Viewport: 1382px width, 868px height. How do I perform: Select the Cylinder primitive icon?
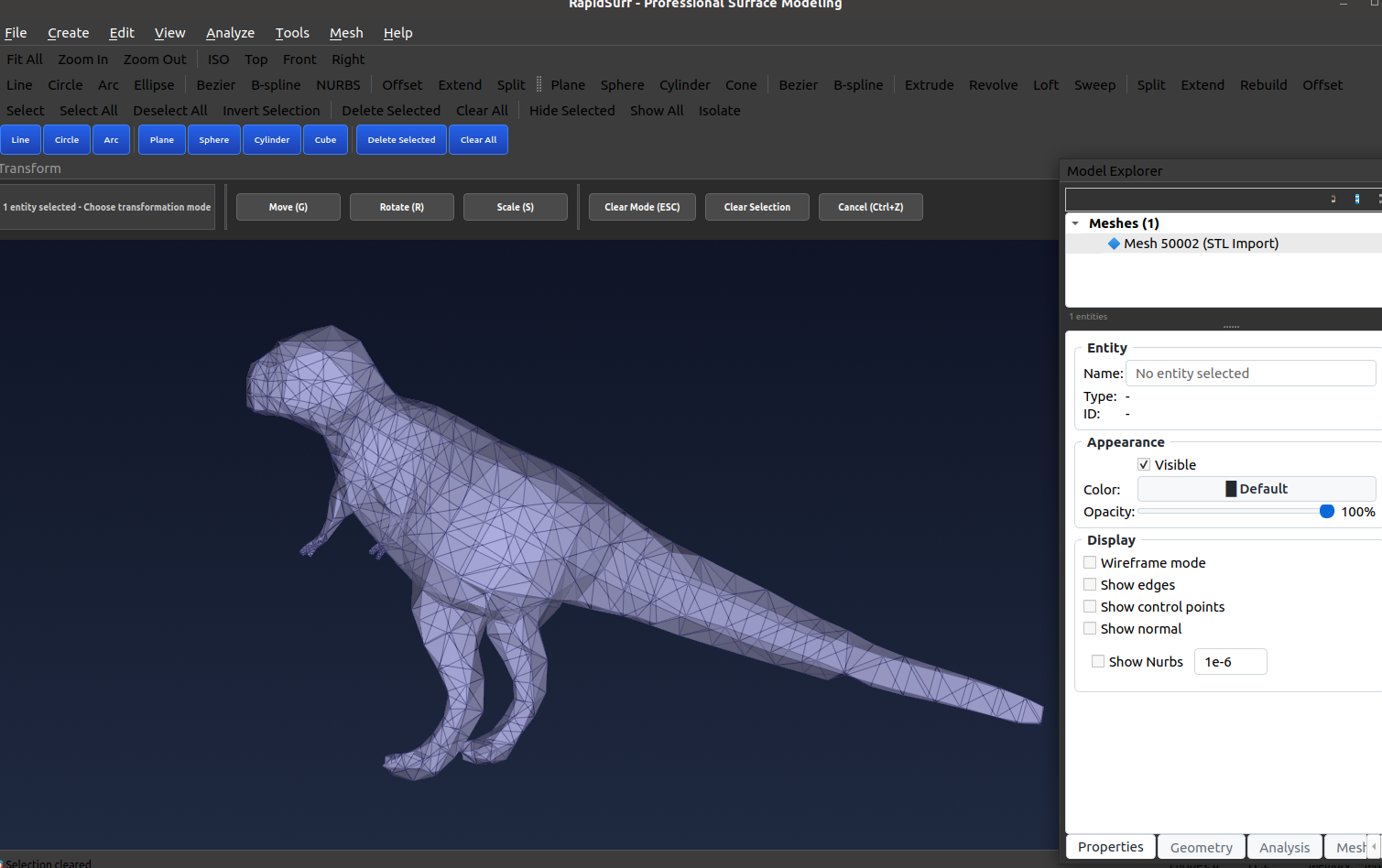[x=271, y=139]
